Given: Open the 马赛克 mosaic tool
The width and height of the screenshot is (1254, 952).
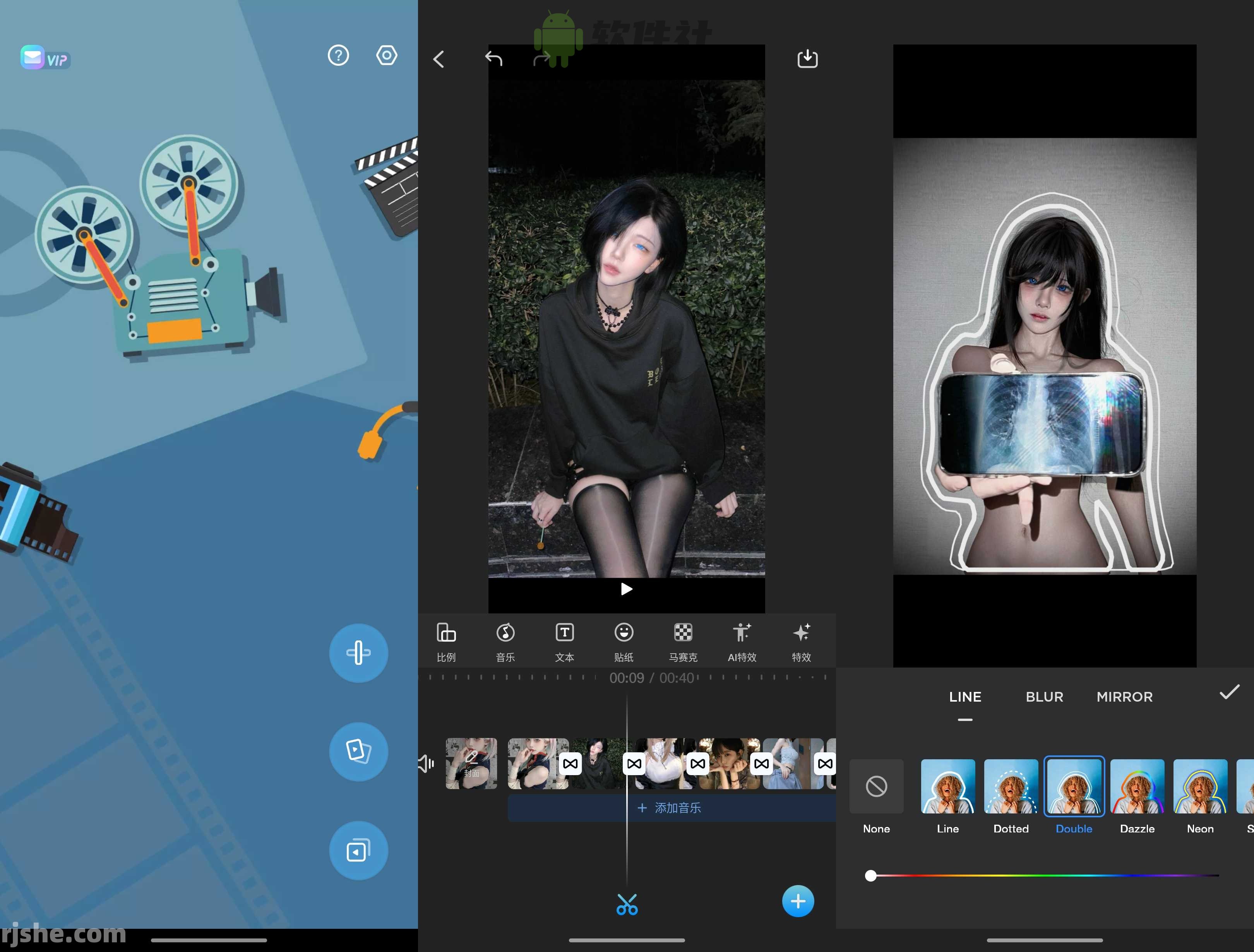Looking at the screenshot, I should 683,641.
